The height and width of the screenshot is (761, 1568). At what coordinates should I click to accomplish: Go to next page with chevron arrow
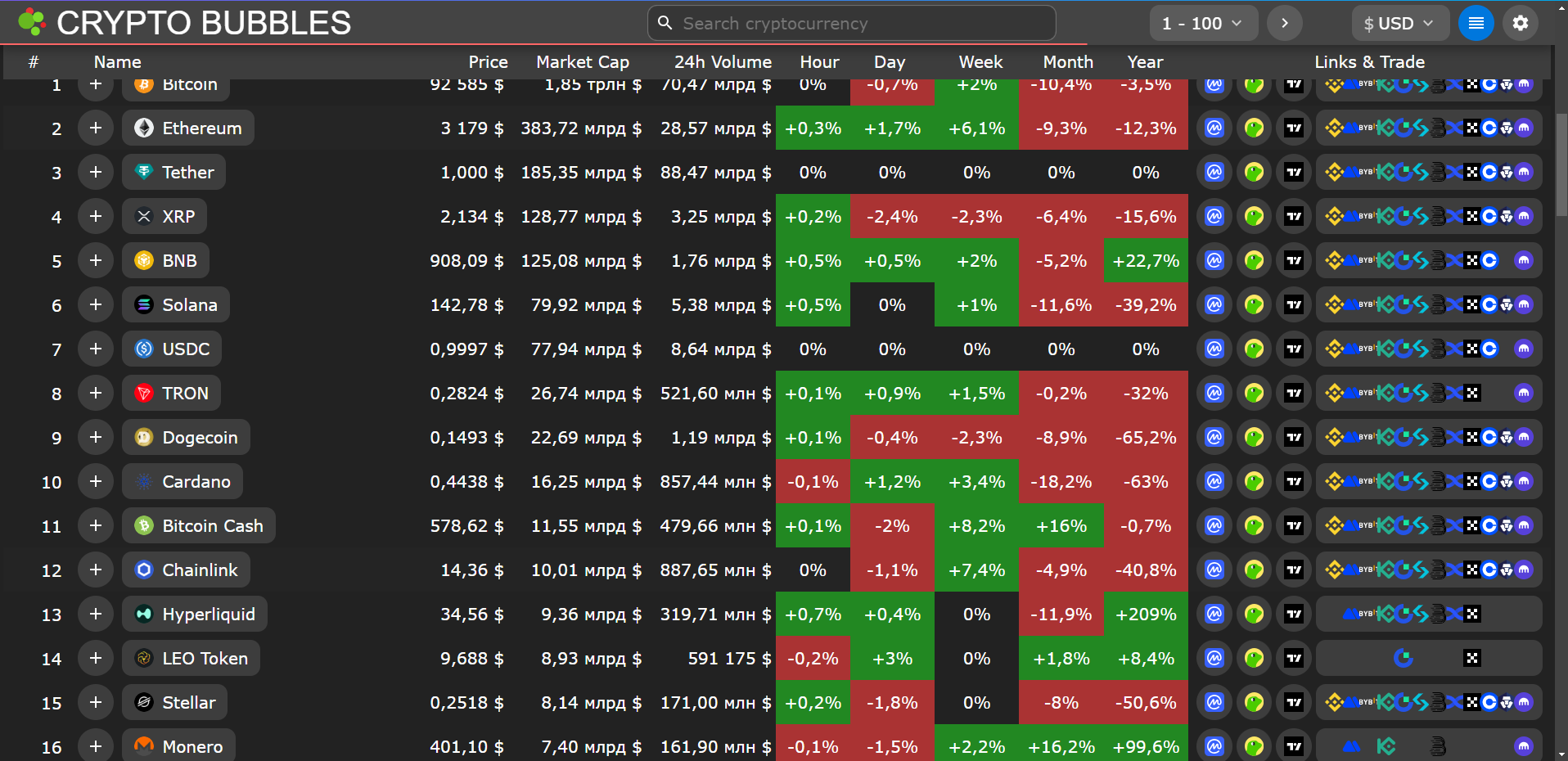point(1284,23)
